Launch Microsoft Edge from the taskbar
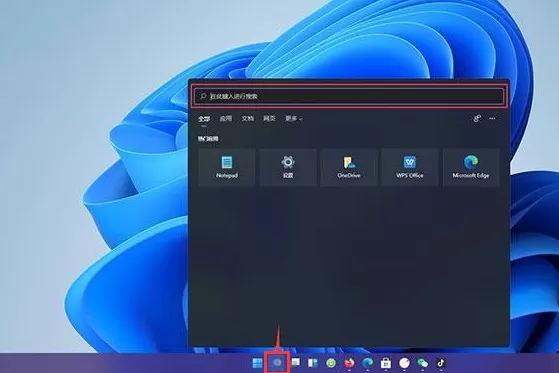Screen dimensions: 559x373 (367, 363)
